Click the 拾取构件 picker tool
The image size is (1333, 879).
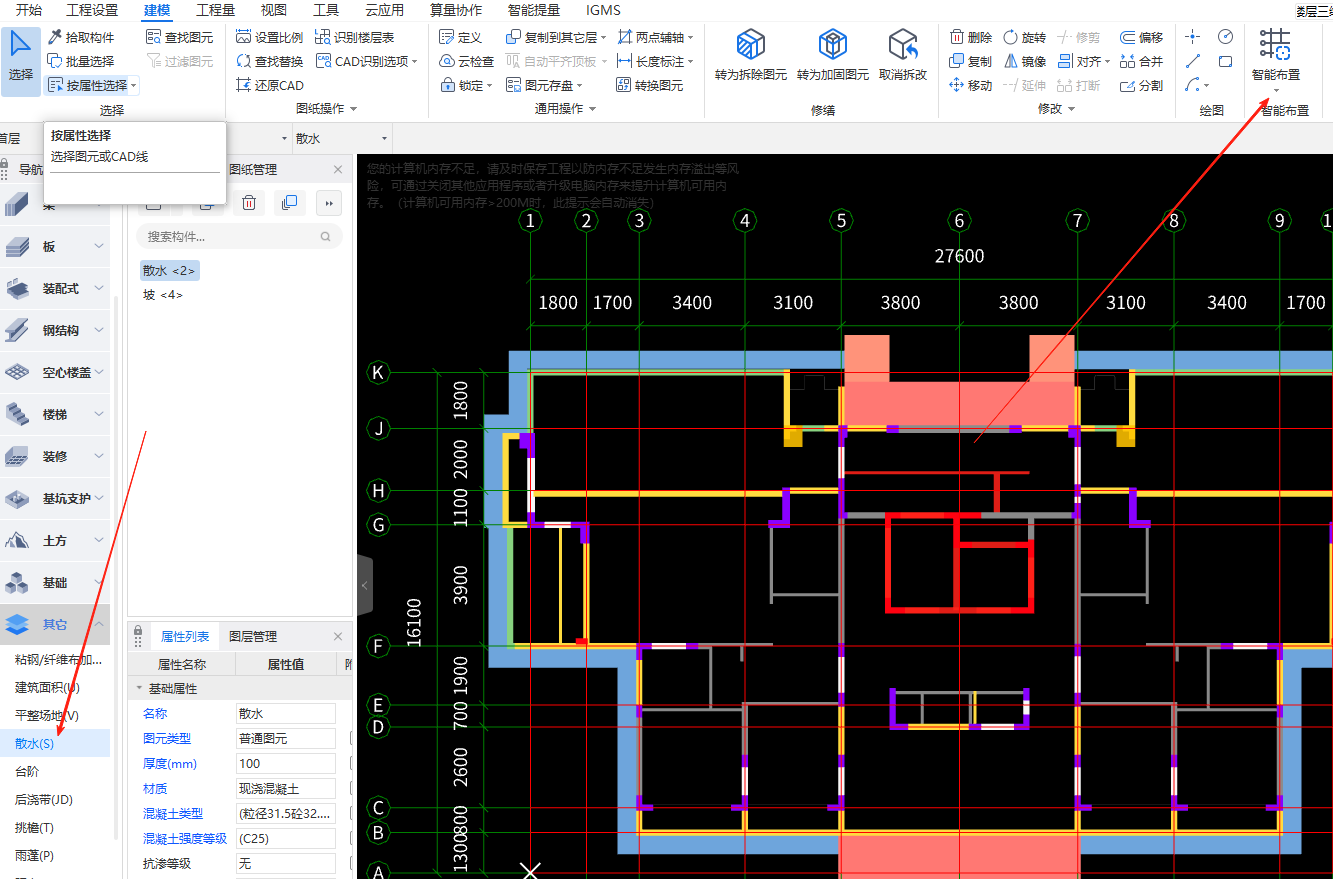(x=81, y=37)
